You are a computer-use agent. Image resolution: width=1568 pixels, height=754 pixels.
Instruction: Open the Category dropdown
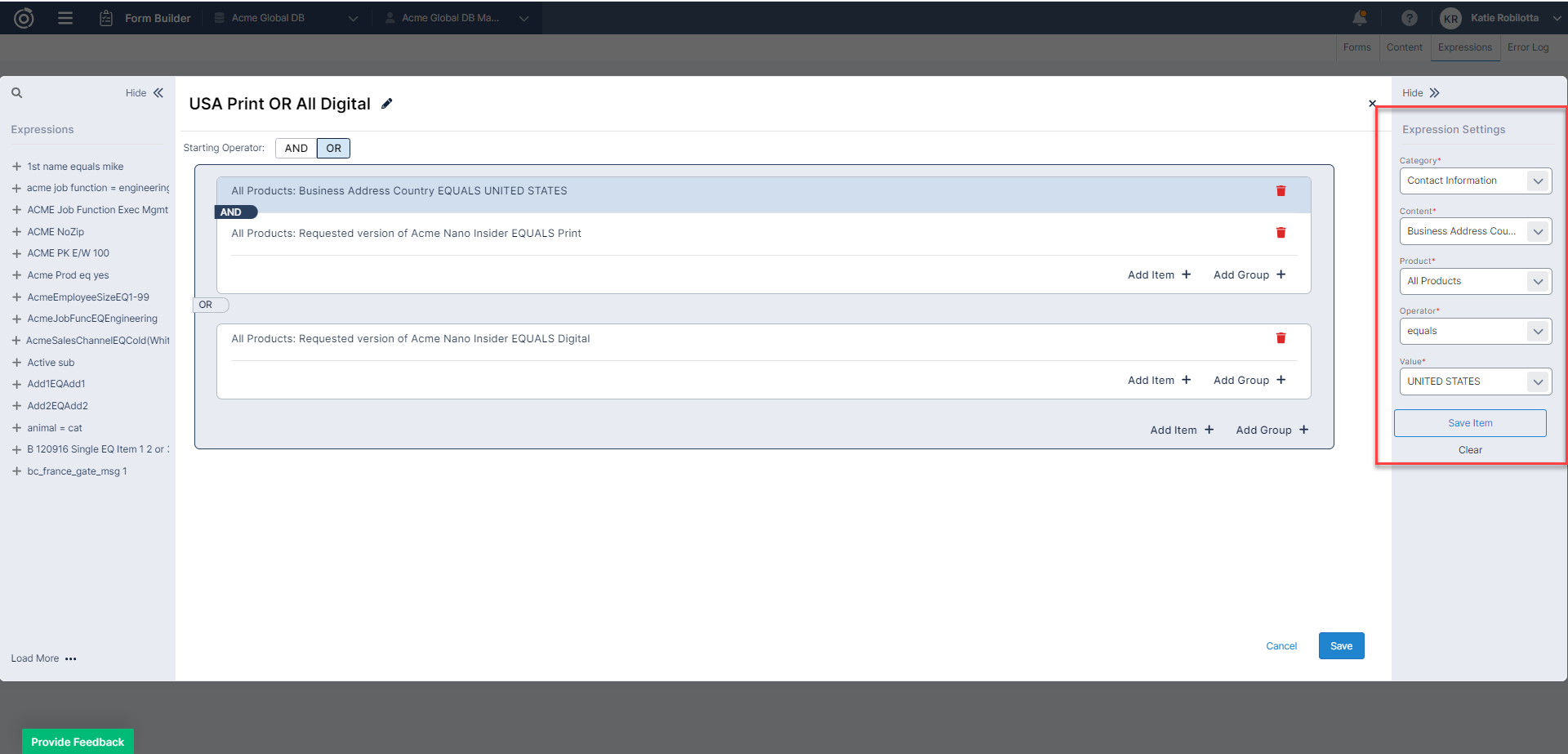point(1475,181)
